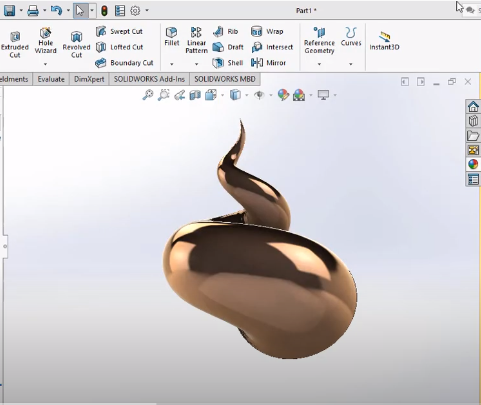
Task: Click the Previous View icon
Action: pyautogui.click(x=180, y=95)
